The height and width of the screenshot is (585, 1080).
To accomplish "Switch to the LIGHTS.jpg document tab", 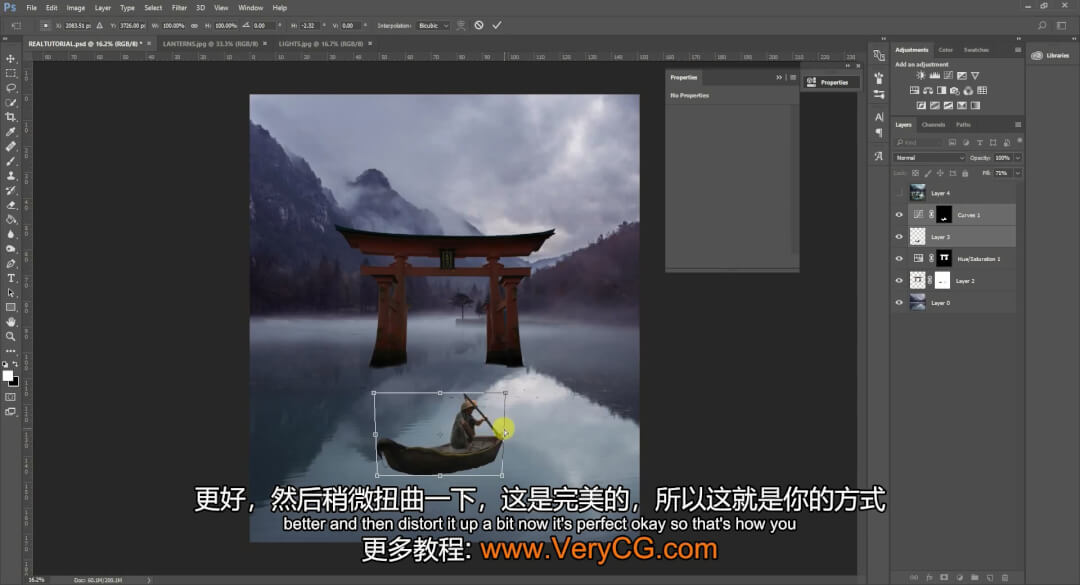I will click(320, 43).
